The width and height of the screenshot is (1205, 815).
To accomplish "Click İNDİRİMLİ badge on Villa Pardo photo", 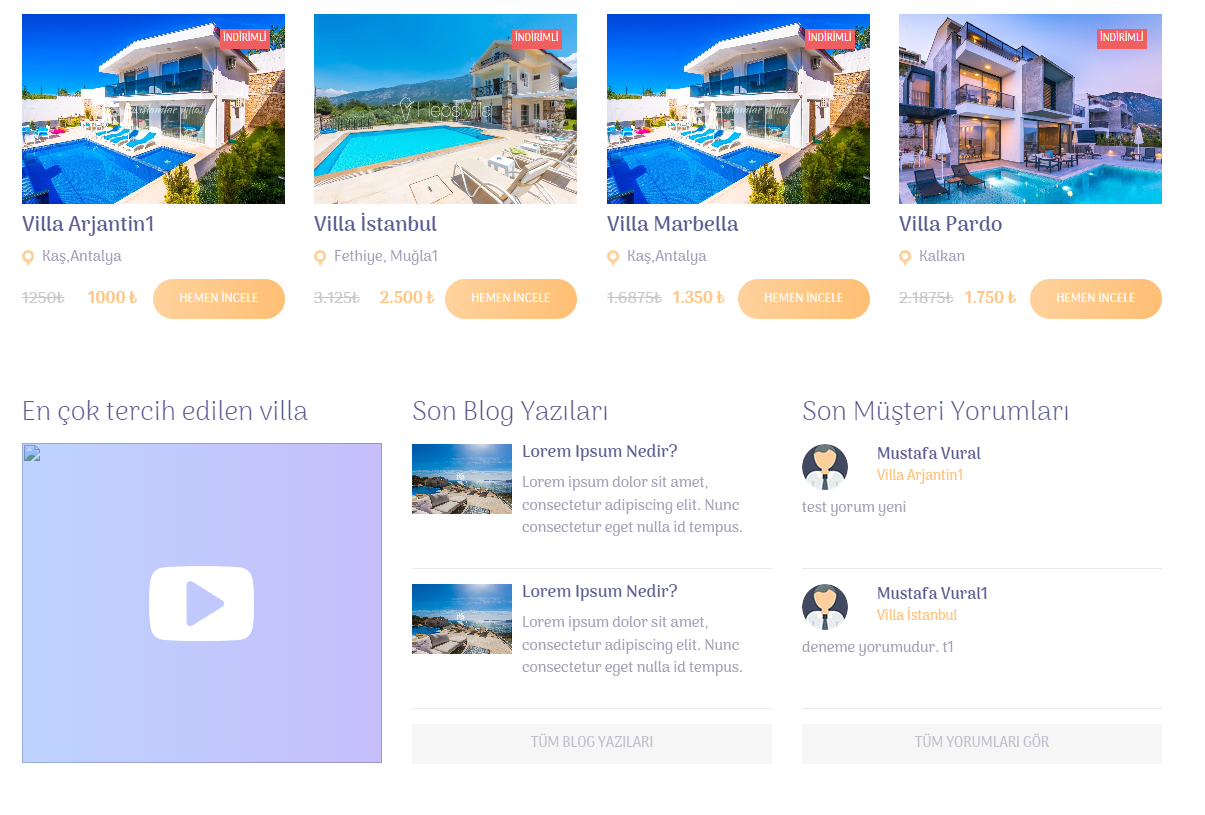I will pyautogui.click(x=1122, y=38).
